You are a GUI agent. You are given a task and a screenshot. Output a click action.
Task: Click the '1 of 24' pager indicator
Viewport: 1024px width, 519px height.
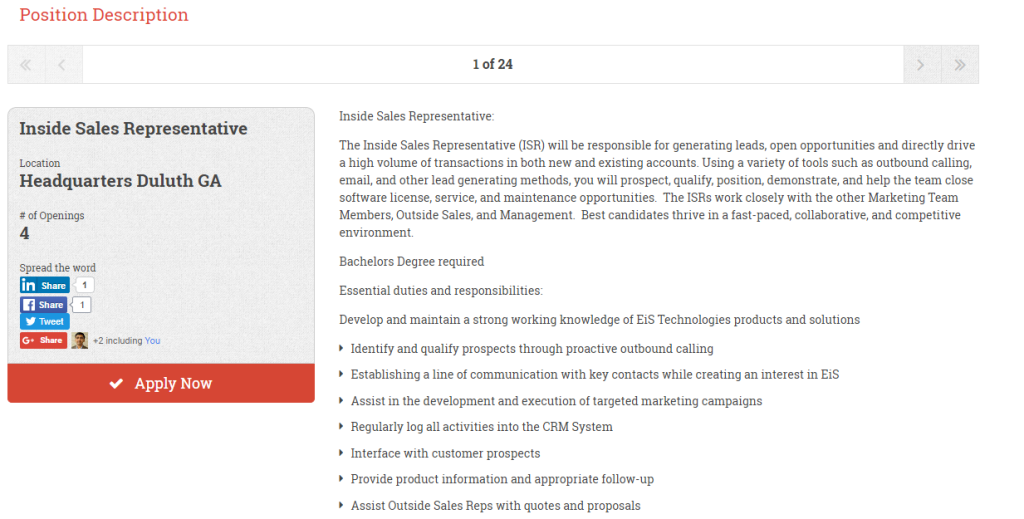pyautogui.click(x=492, y=65)
